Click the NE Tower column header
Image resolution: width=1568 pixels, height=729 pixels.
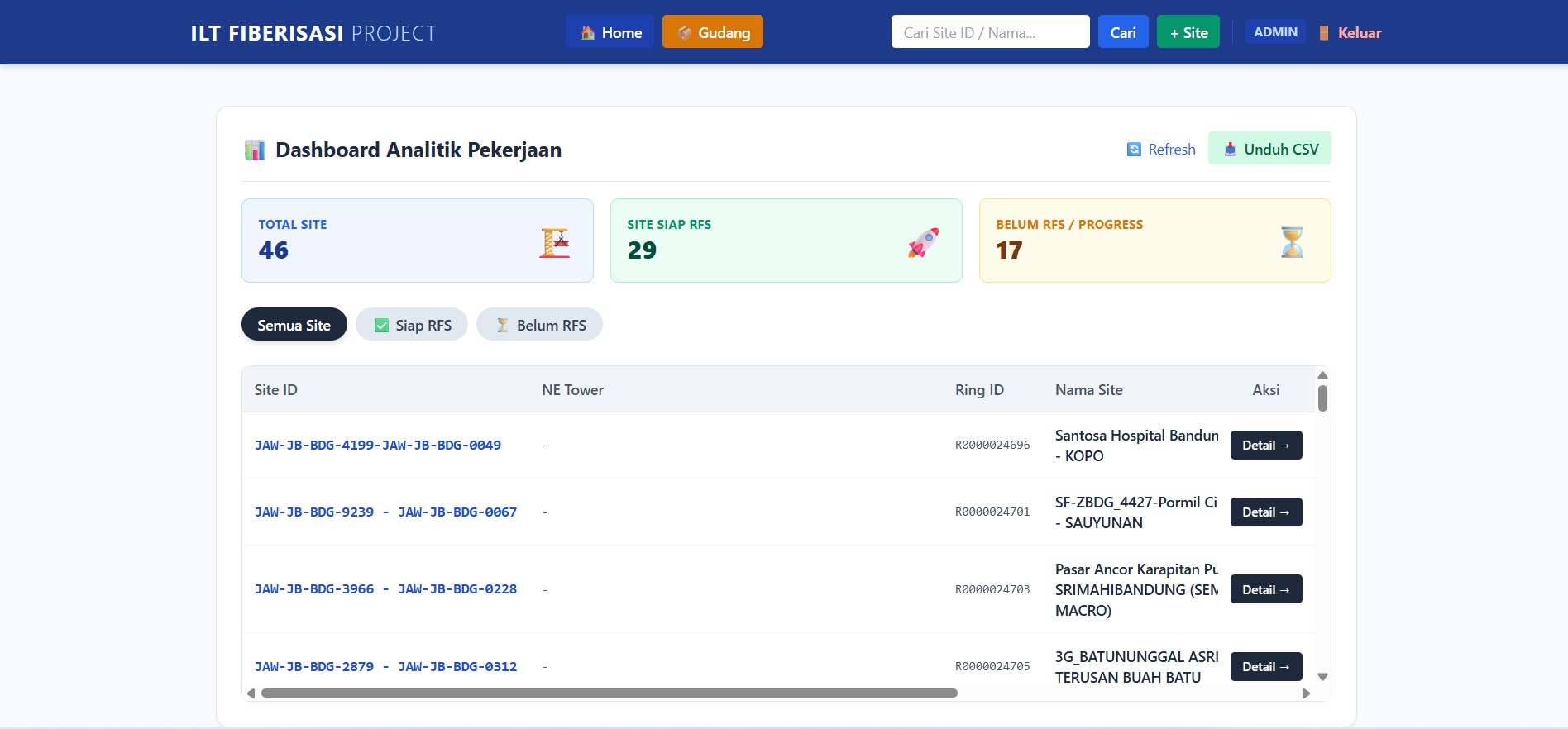(572, 389)
